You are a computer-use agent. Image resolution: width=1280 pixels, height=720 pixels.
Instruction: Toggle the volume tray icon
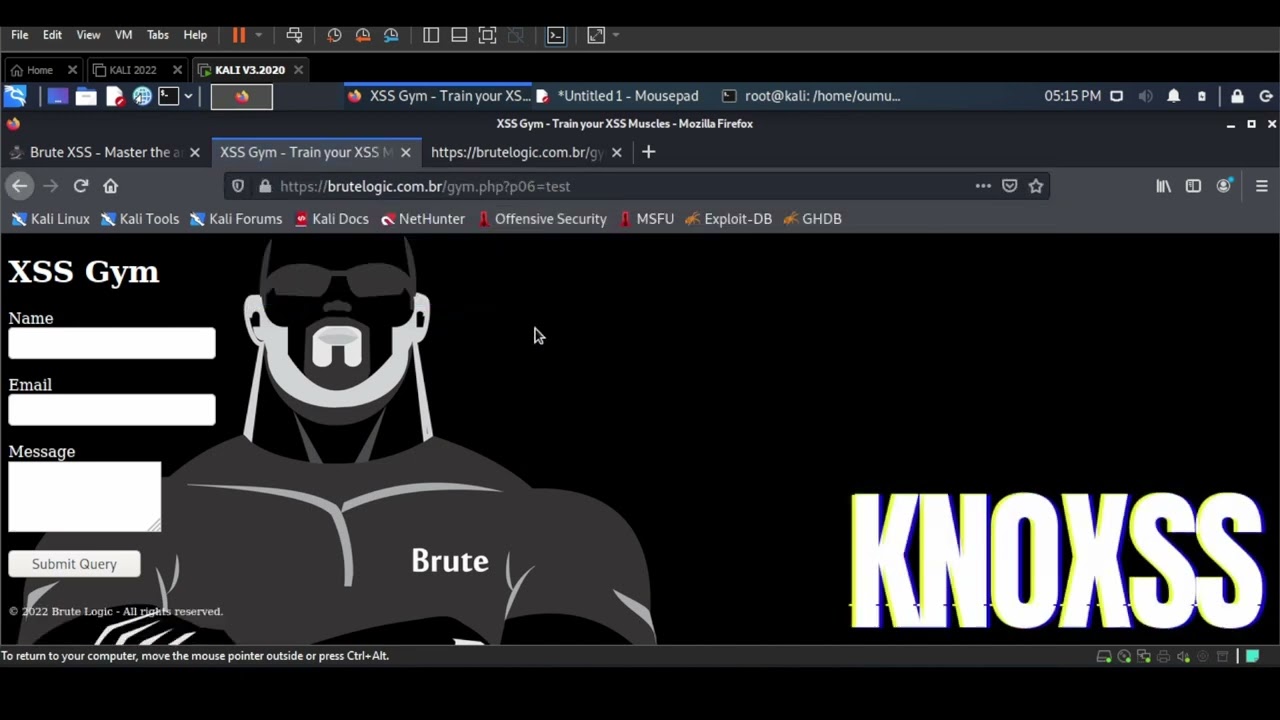point(1145,96)
